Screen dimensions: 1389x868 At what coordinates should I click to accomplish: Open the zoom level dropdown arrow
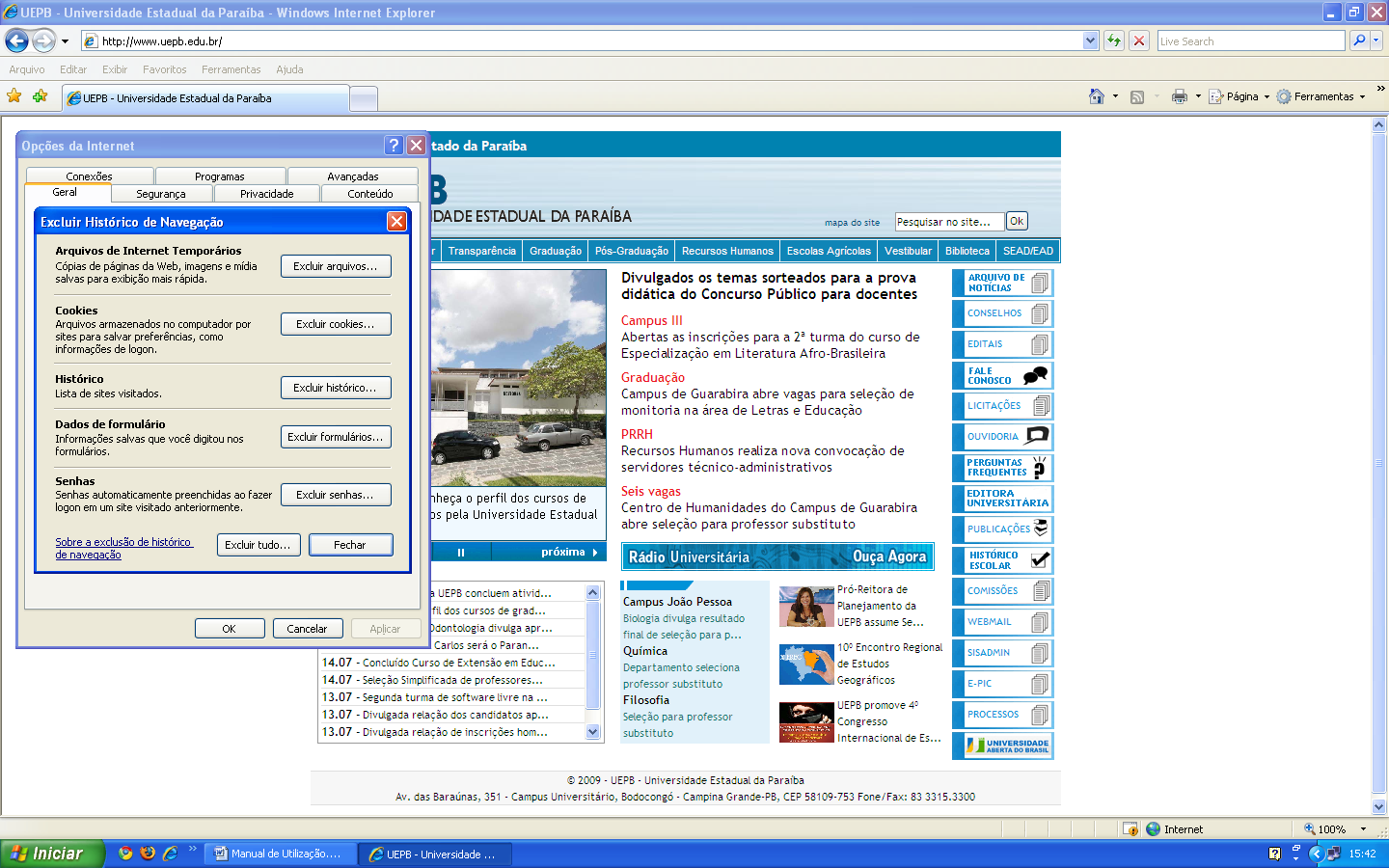[x=1363, y=829]
